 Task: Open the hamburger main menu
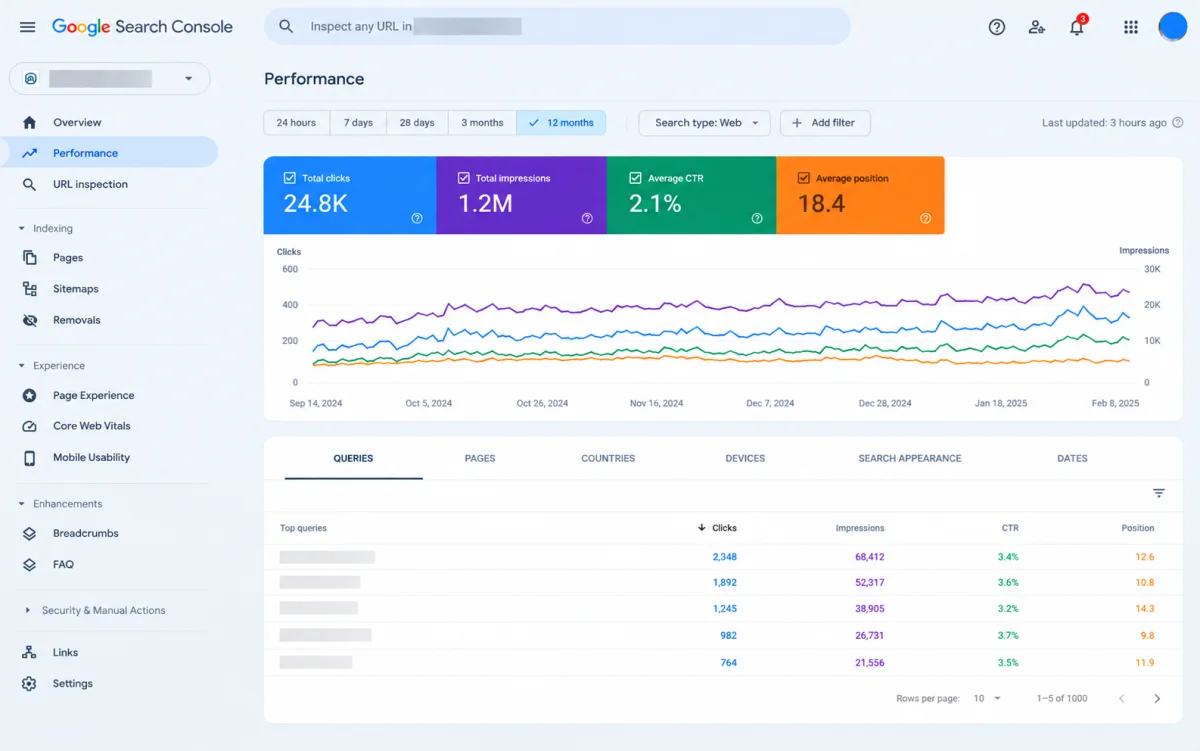pos(28,27)
